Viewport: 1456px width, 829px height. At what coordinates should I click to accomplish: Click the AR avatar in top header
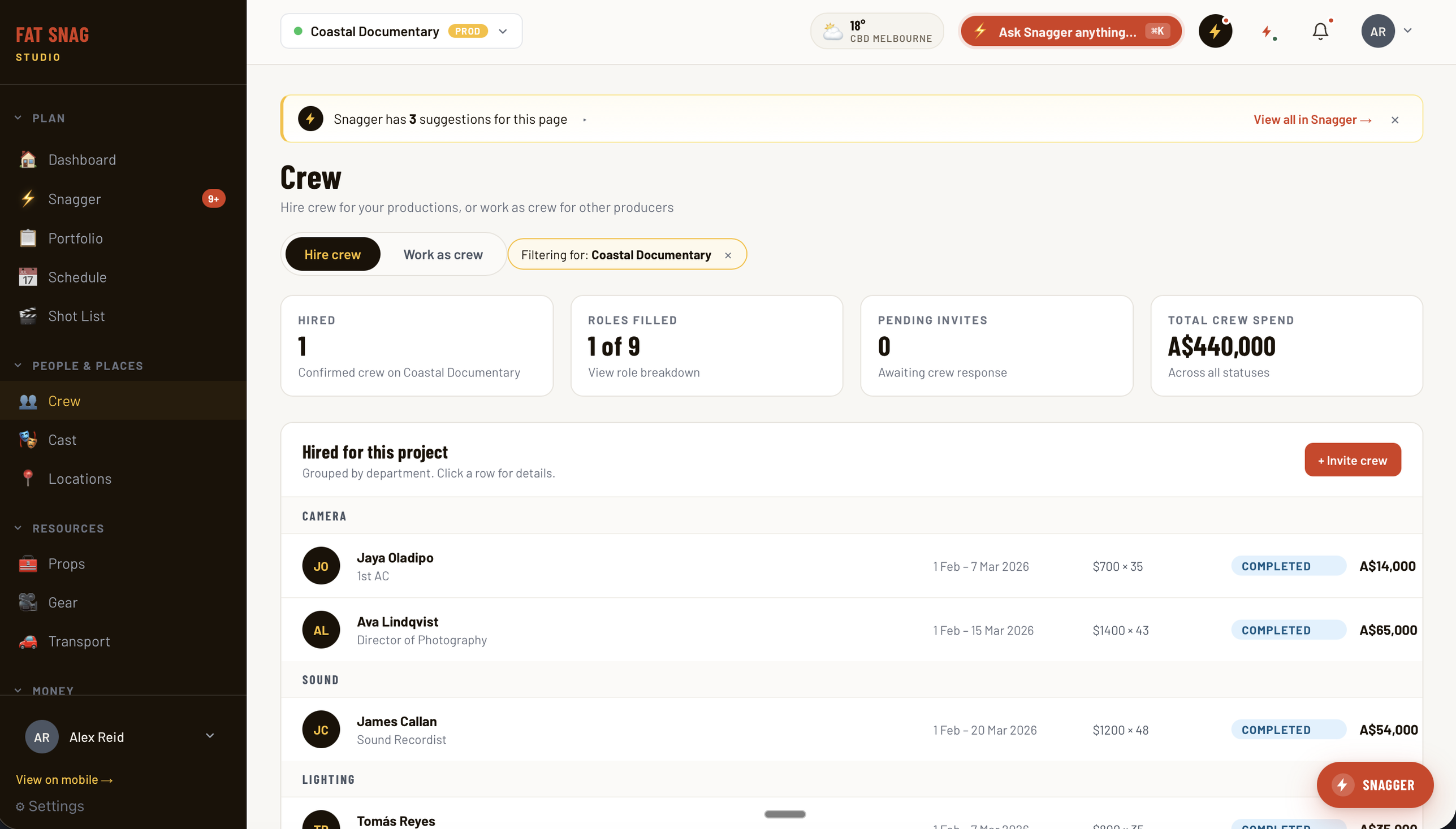tap(1377, 31)
